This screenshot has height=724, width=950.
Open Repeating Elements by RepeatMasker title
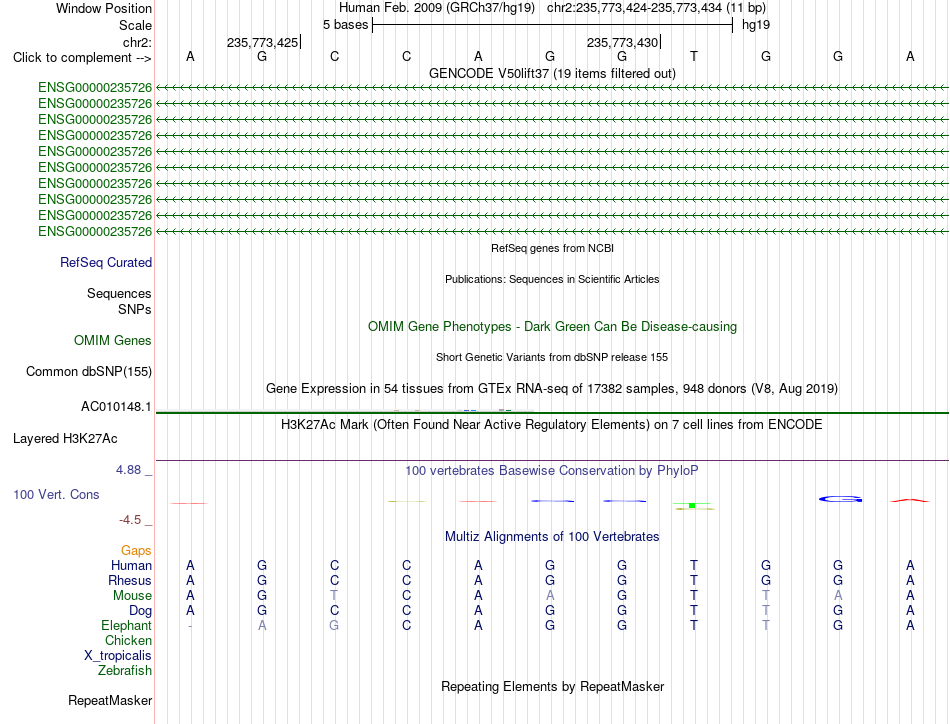tap(552, 687)
